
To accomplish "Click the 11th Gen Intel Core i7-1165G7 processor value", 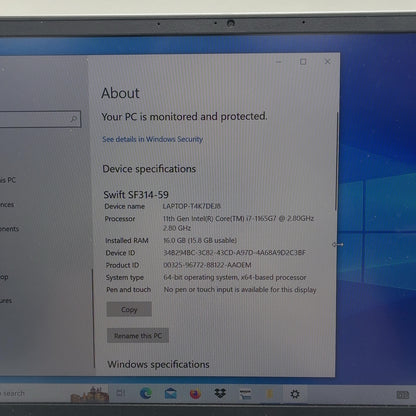I will pos(238,223).
